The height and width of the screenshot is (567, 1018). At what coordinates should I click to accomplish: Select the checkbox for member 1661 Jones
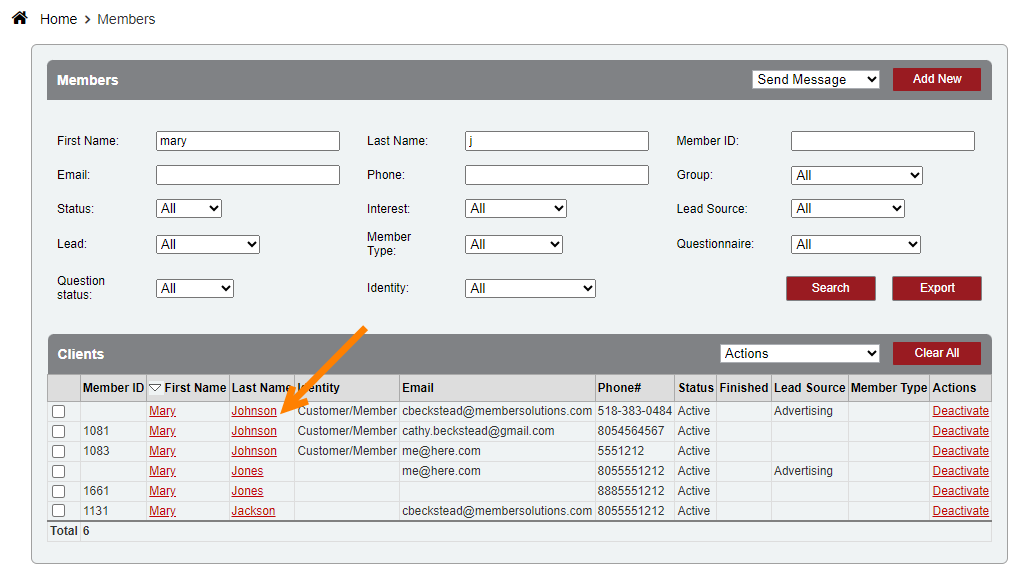(x=59, y=491)
